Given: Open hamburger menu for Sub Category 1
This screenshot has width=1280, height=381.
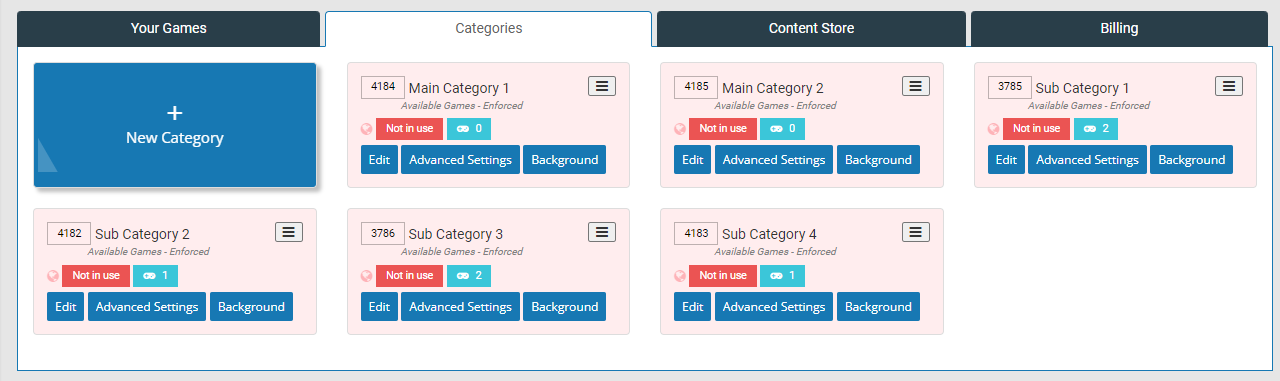Looking at the screenshot, I should [1229, 86].
